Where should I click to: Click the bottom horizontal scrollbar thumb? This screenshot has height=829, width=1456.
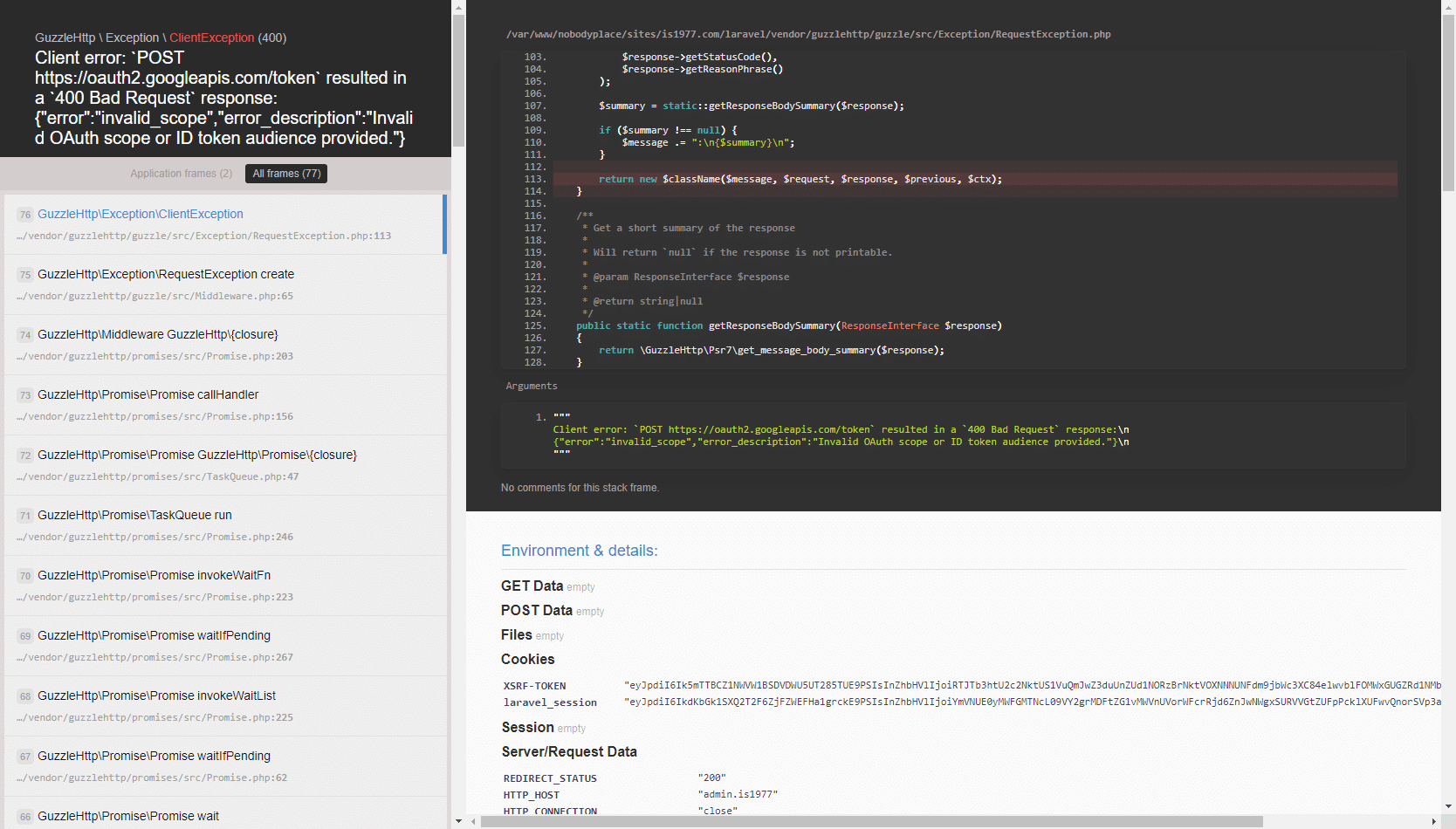coord(871,821)
